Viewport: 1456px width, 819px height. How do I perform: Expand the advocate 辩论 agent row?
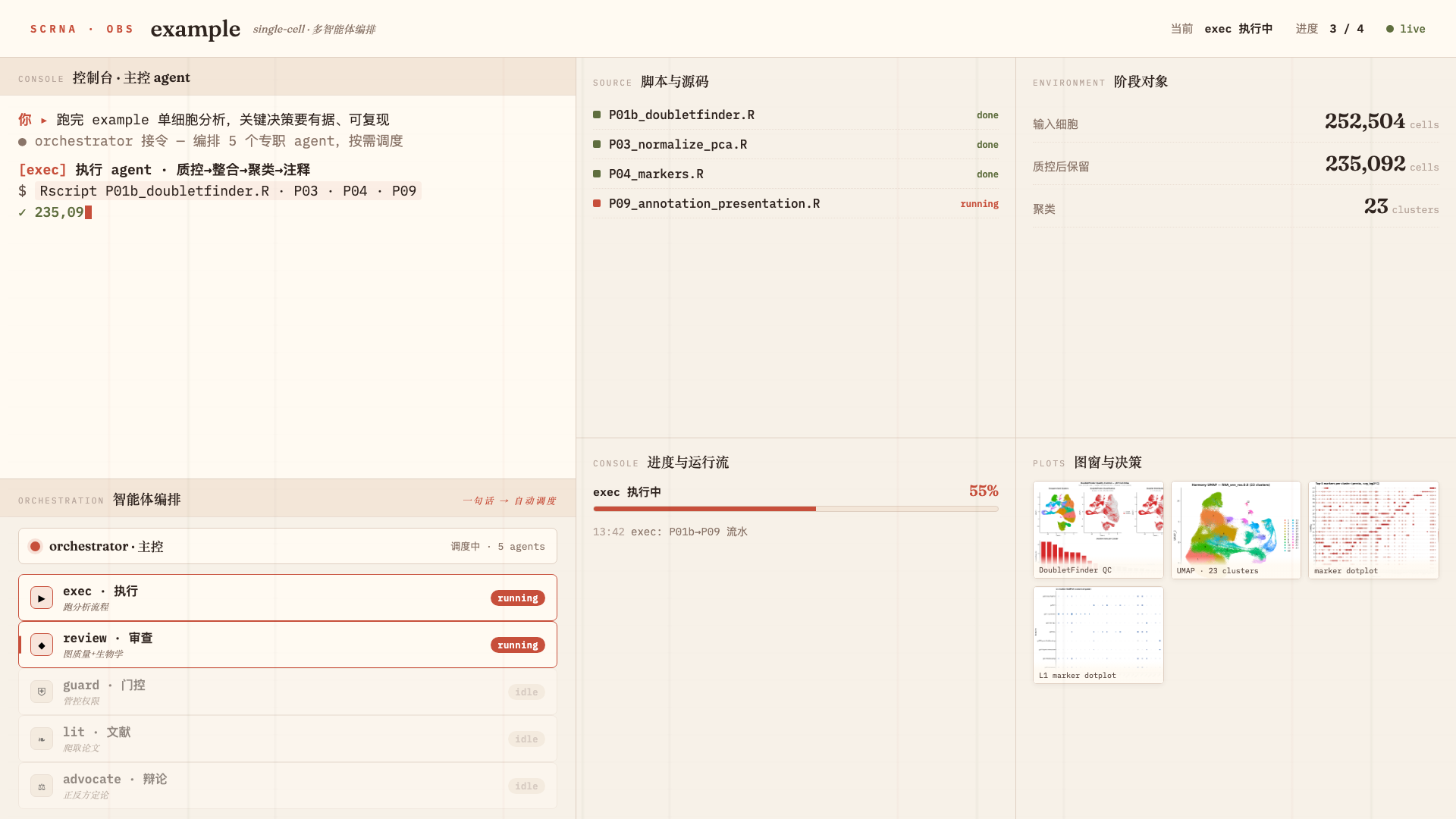287,786
